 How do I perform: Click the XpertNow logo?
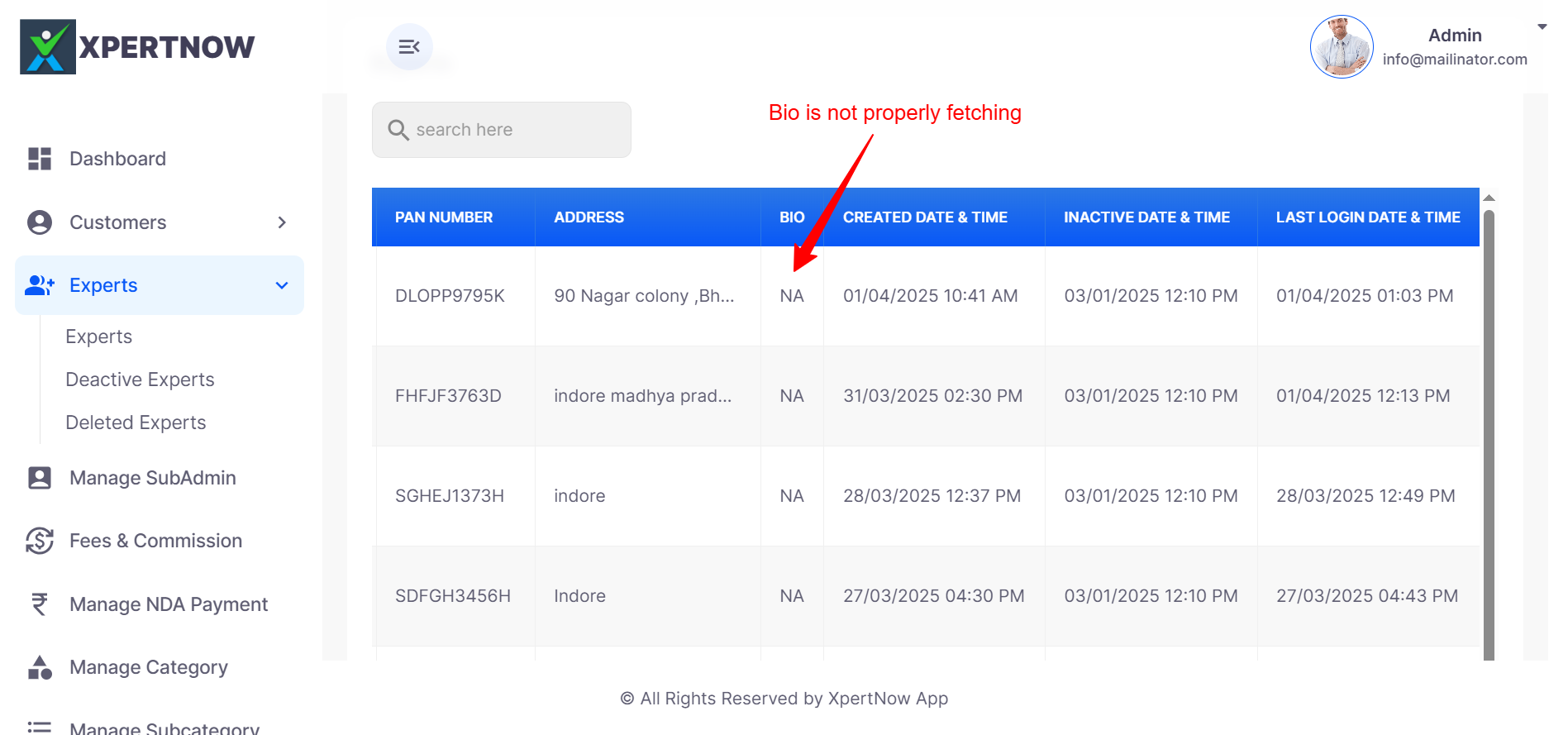[137, 47]
